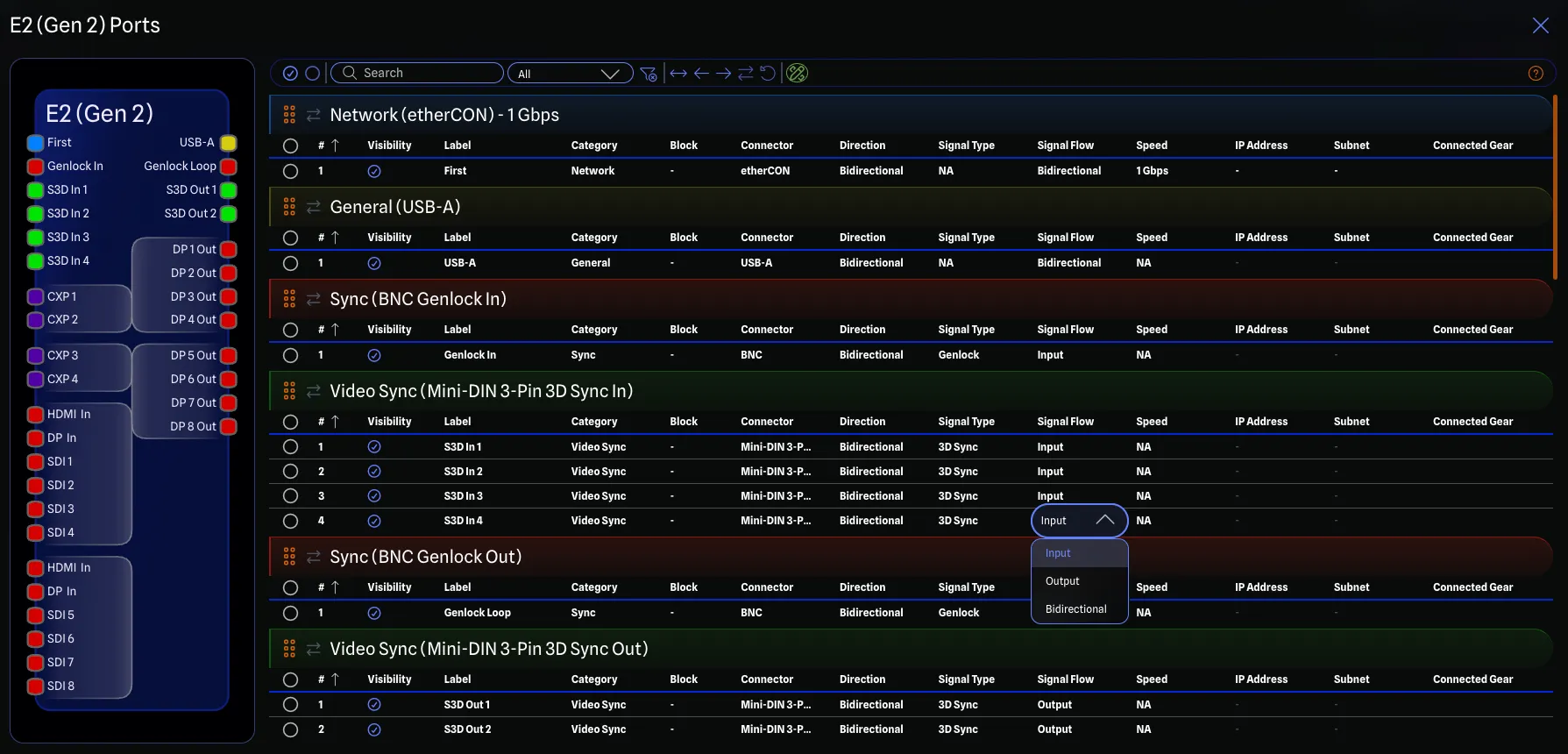Expand Signal Flow cell of USB-A row

[1069, 263]
